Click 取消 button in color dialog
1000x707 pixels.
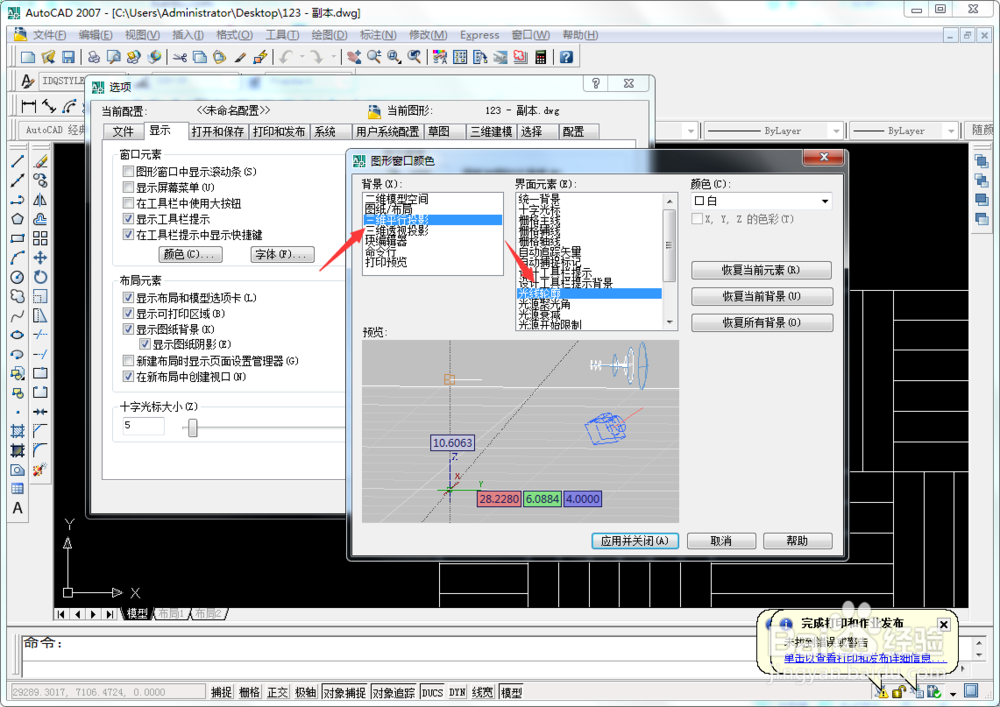click(x=721, y=541)
